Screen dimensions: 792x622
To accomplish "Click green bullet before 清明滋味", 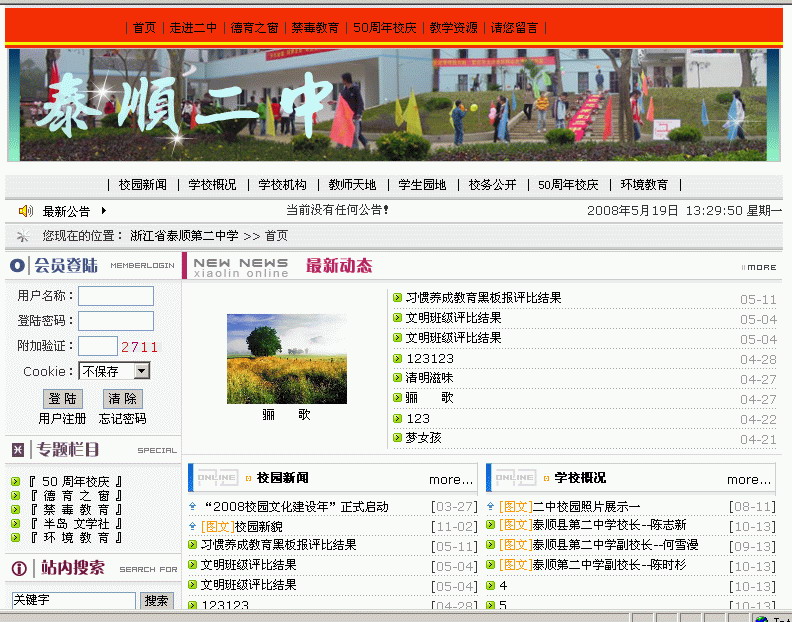I will (x=398, y=378).
